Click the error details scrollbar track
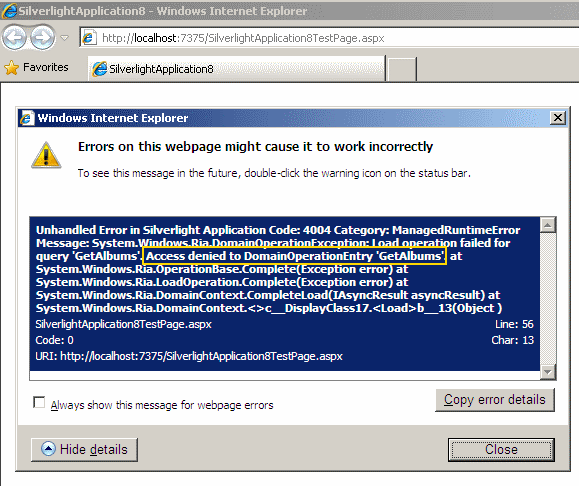Screen dimensions: 579x486 [548, 298]
